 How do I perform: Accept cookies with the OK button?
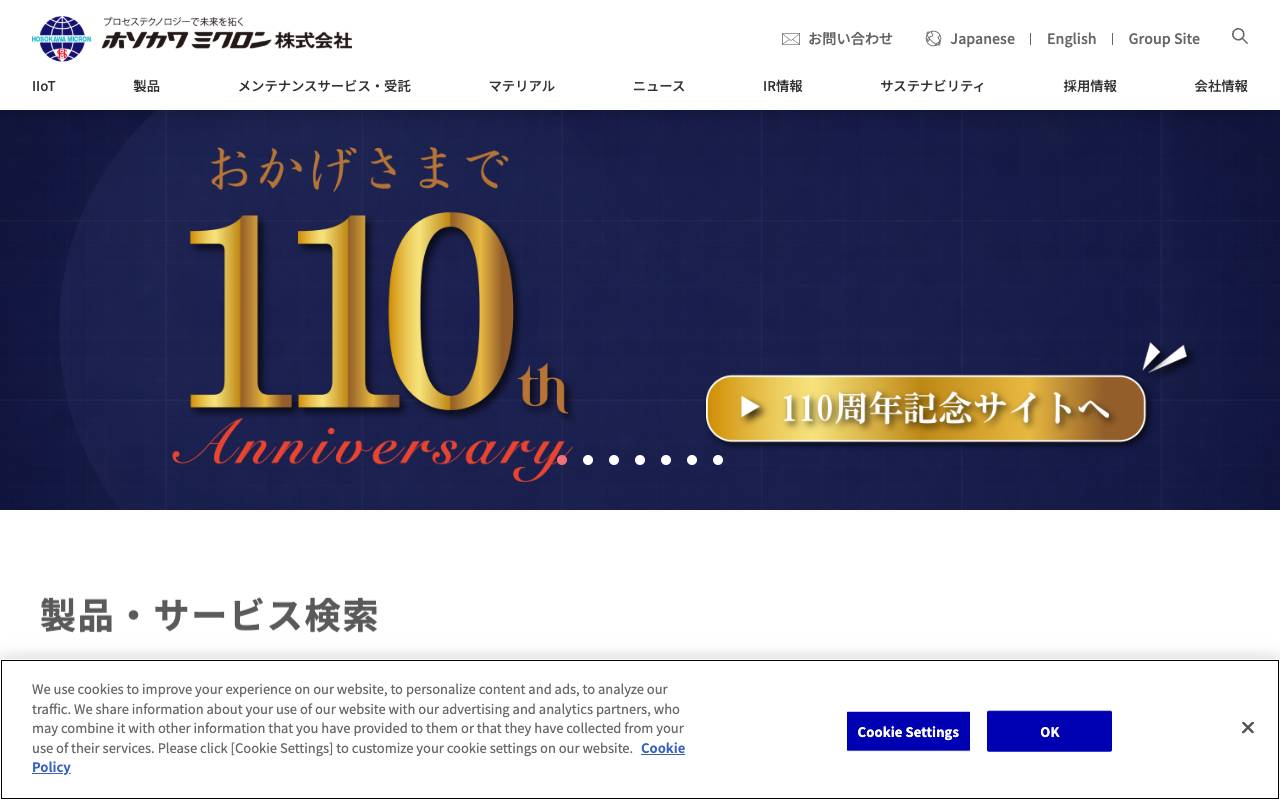1049,731
